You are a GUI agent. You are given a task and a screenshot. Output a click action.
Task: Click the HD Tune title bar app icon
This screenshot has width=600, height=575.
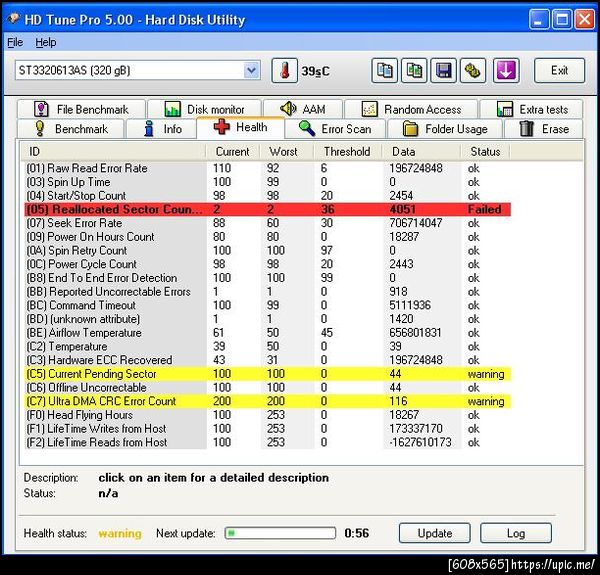tap(14, 19)
